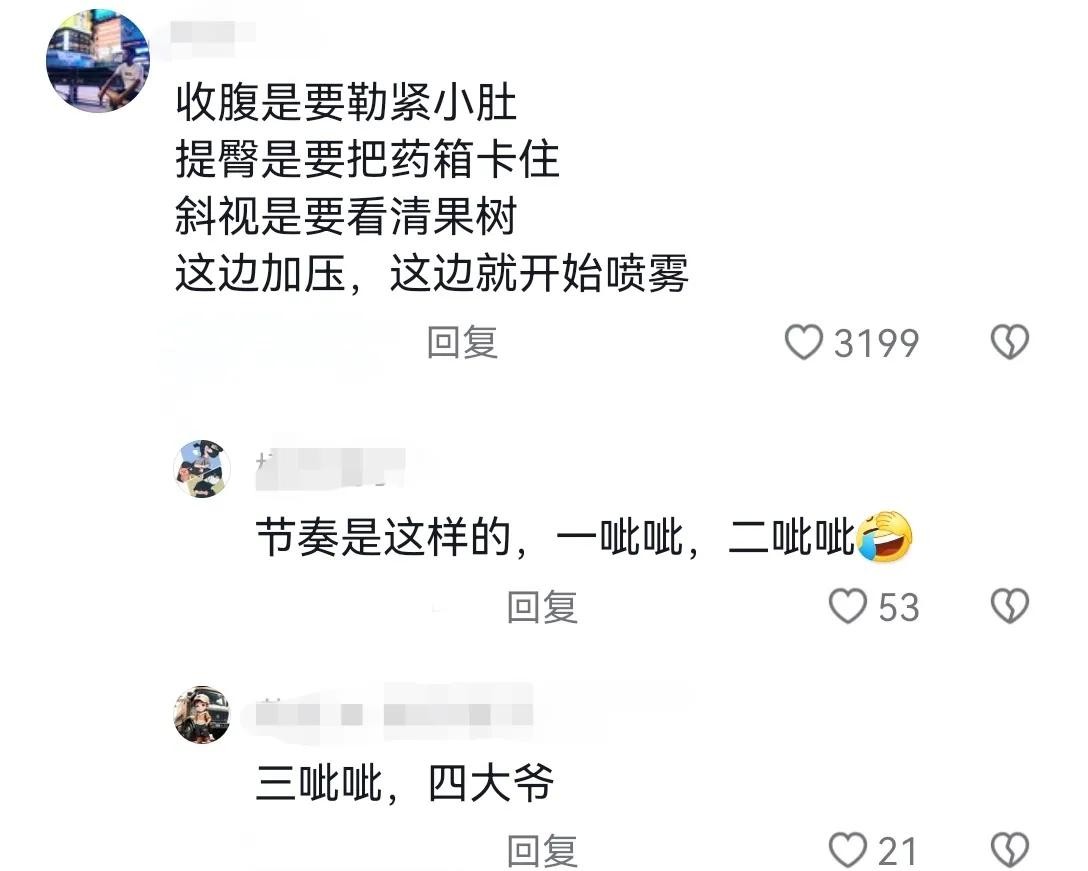Like the comment with 53 likes
Viewport: 1088px width, 871px height.
pyautogui.click(x=848, y=606)
